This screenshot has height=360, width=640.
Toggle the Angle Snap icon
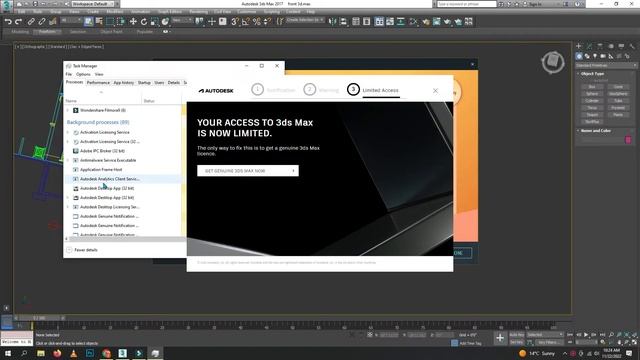pos(246,22)
